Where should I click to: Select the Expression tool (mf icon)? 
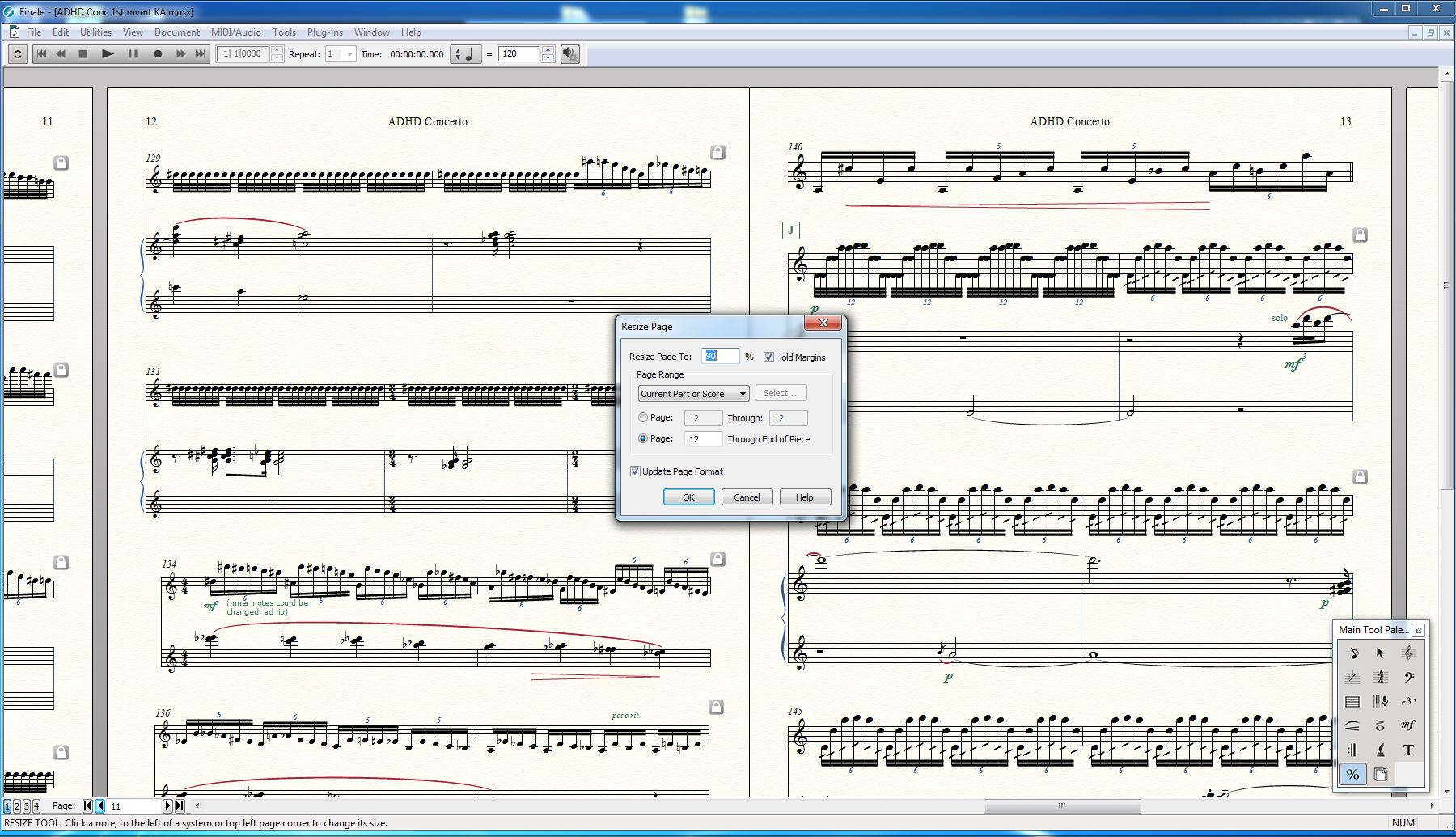tap(1408, 725)
